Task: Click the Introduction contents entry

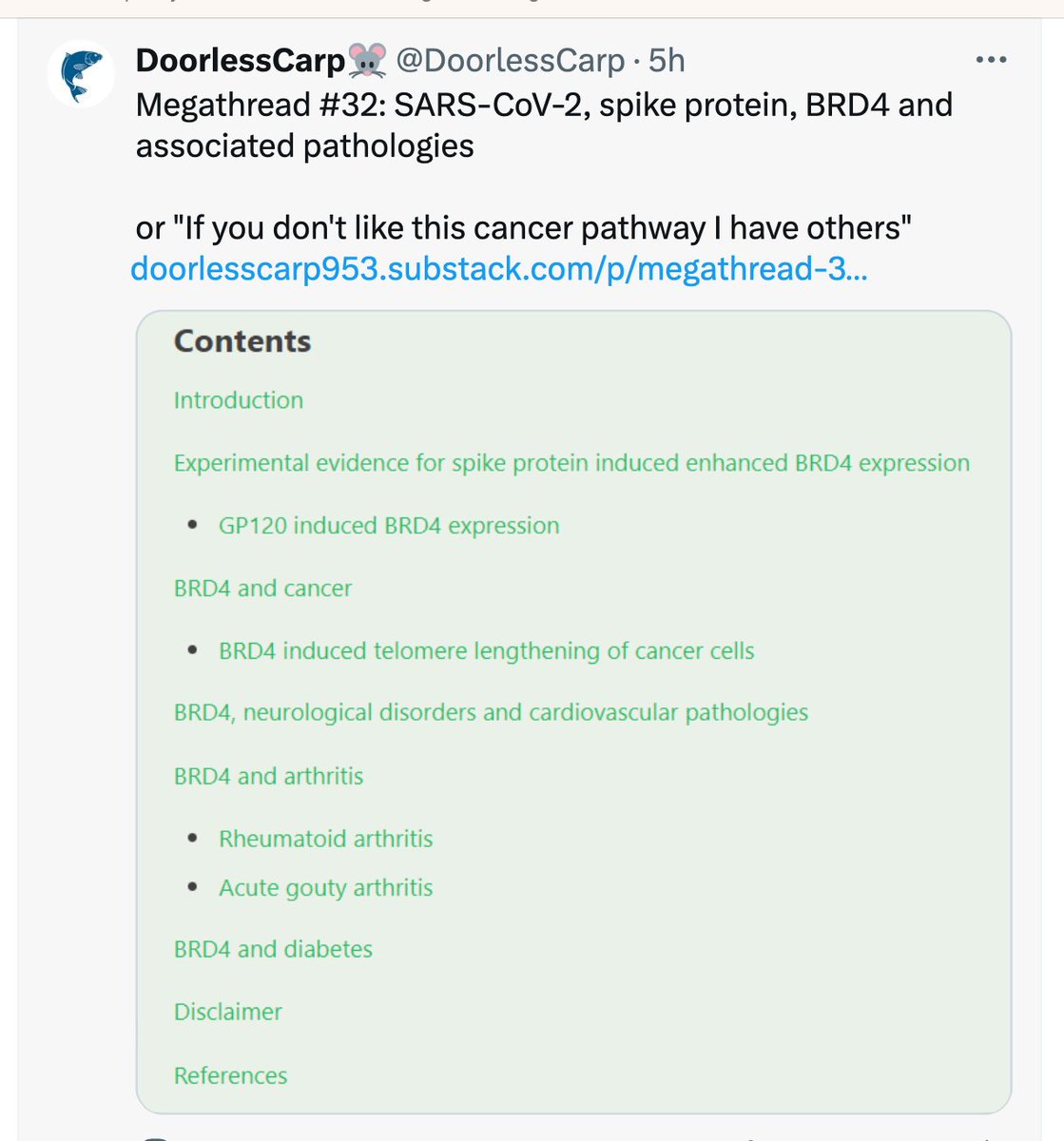Action: pyautogui.click(x=239, y=400)
